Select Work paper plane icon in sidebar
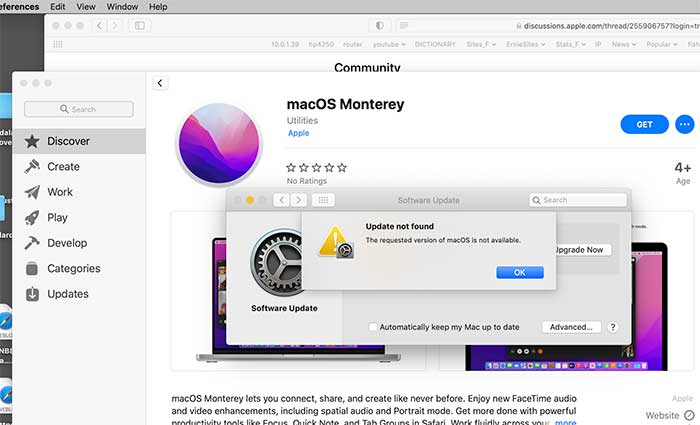This screenshot has width=700, height=425. pyautogui.click(x=32, y=192)
